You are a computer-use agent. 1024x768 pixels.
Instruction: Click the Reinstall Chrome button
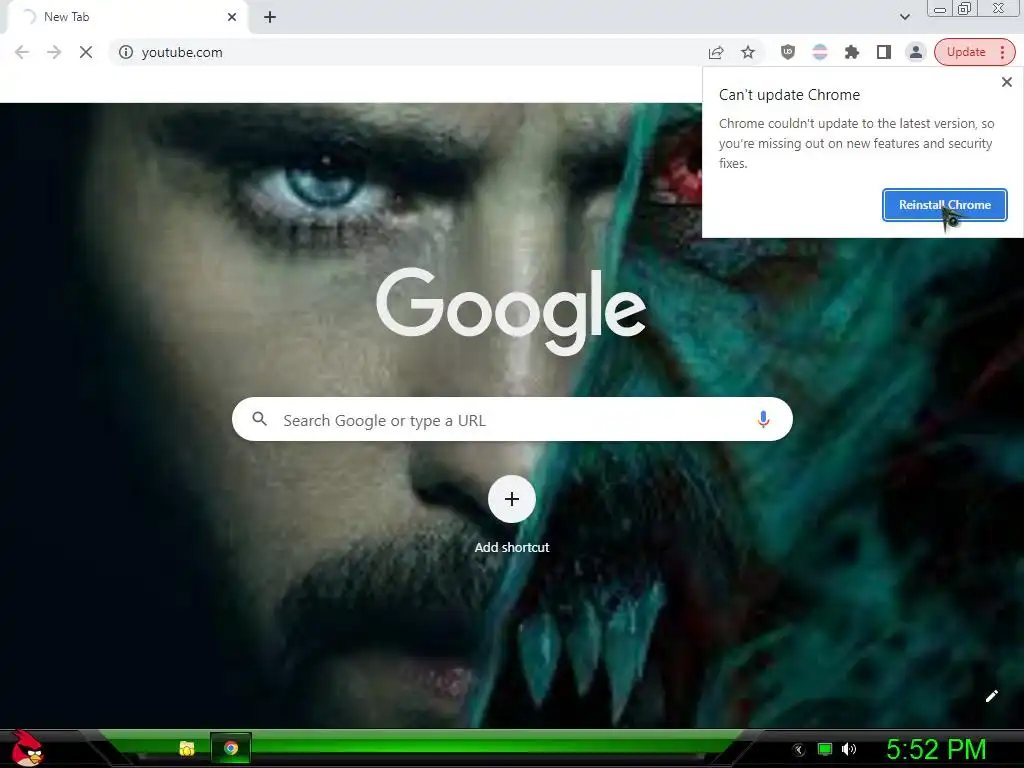click(944, 205)
